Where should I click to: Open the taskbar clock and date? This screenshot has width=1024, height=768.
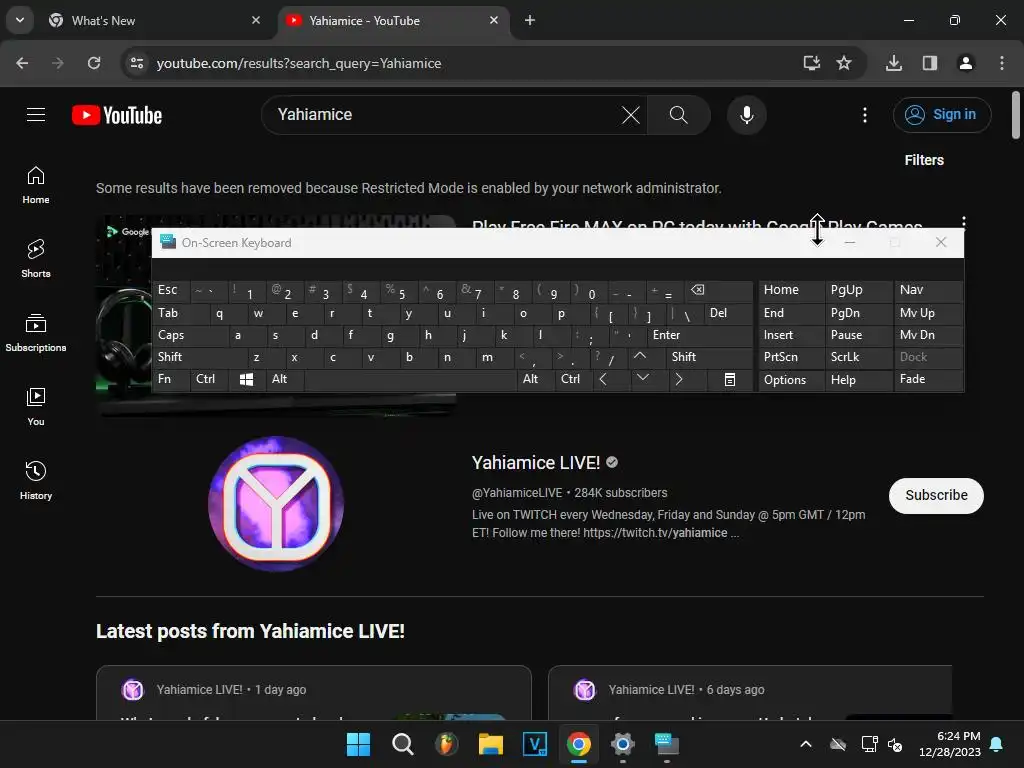click(950, 744)
